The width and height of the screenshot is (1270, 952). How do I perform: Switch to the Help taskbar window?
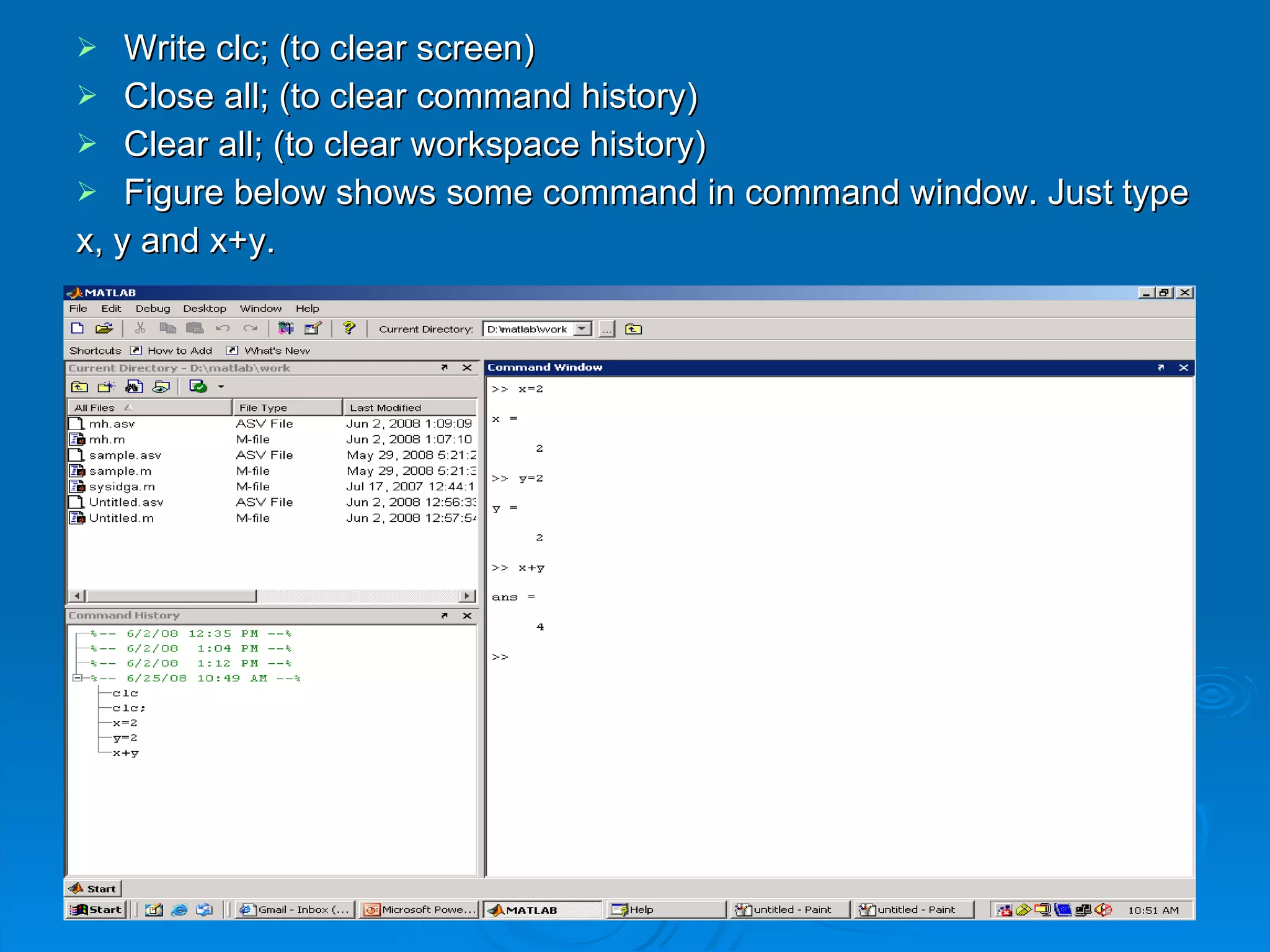coord(665,910)
